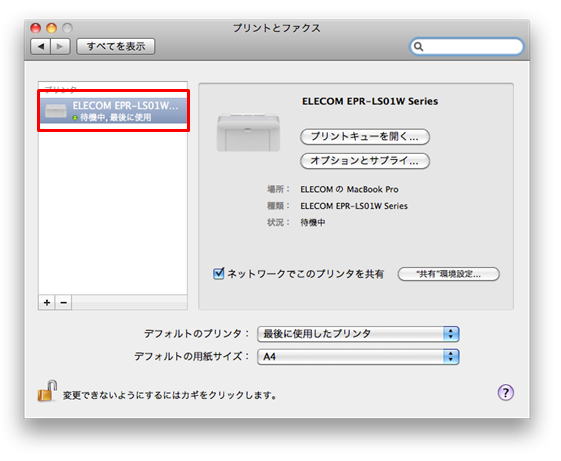Go forward with the right arrow button
The height and width of the screenshot is (461, 561).
[60, 47]
